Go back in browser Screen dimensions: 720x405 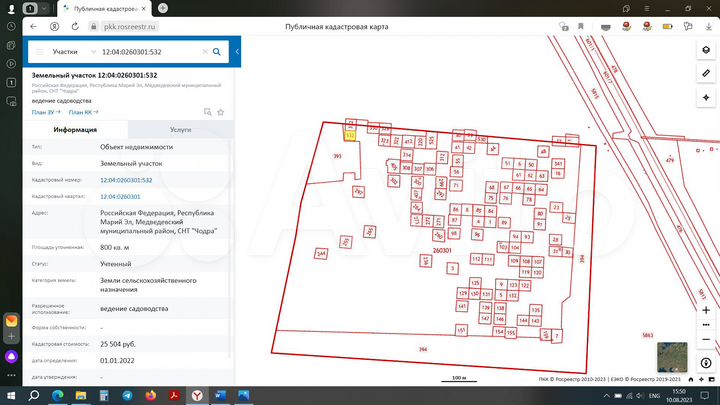tap(34, 27)
